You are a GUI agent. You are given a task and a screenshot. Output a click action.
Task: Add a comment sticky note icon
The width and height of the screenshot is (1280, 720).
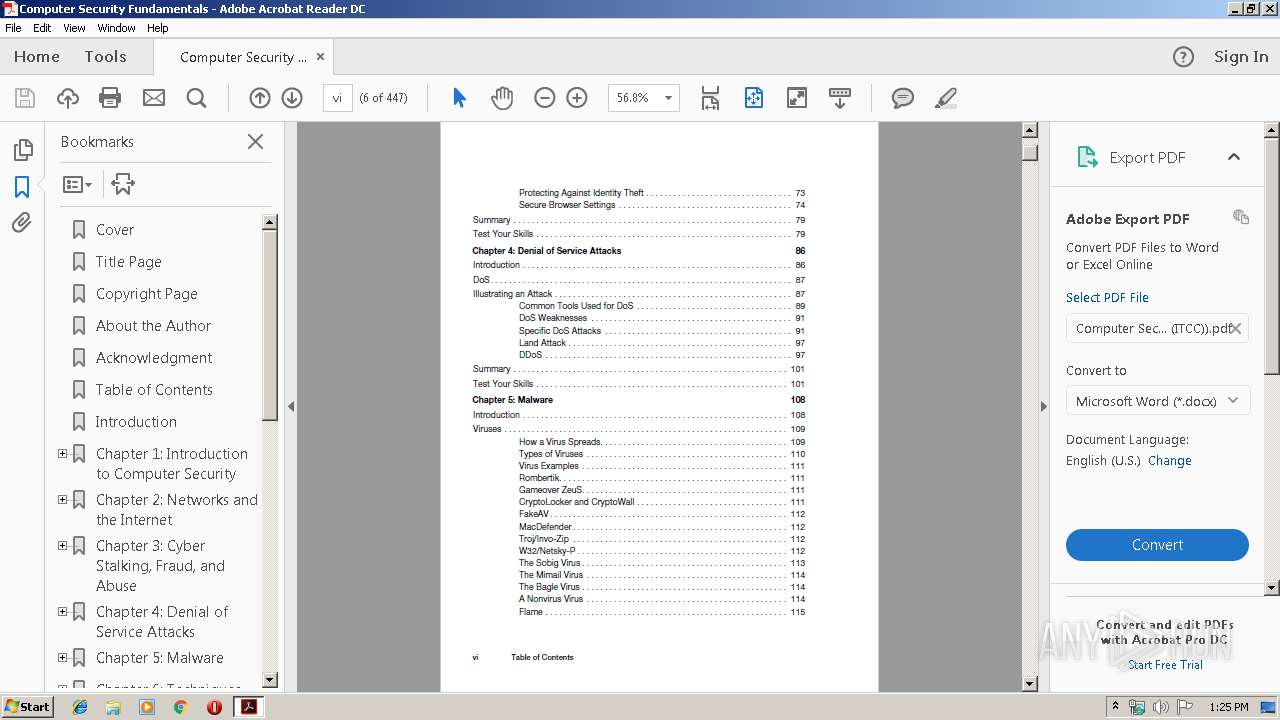(903, 98)
